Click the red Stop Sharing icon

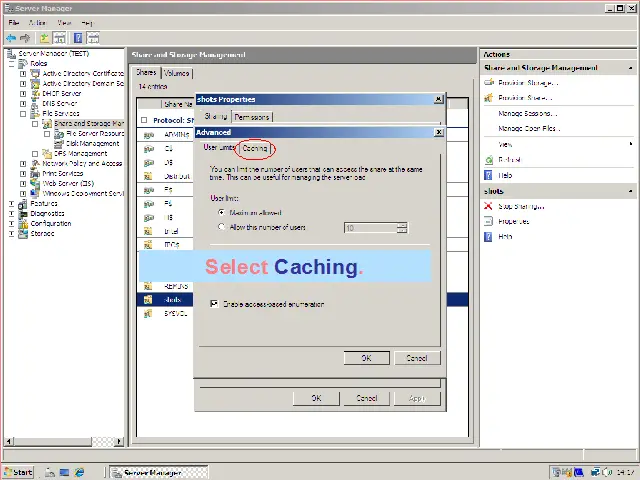click(x=488, y=206)
